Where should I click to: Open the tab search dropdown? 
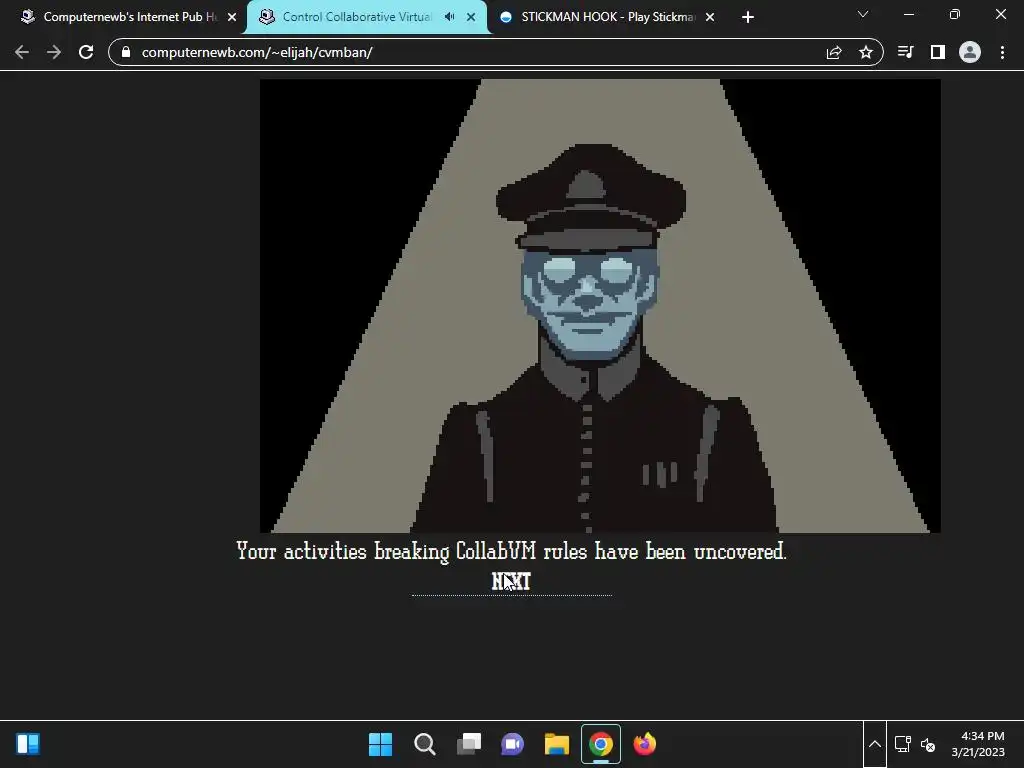(863, 14)
